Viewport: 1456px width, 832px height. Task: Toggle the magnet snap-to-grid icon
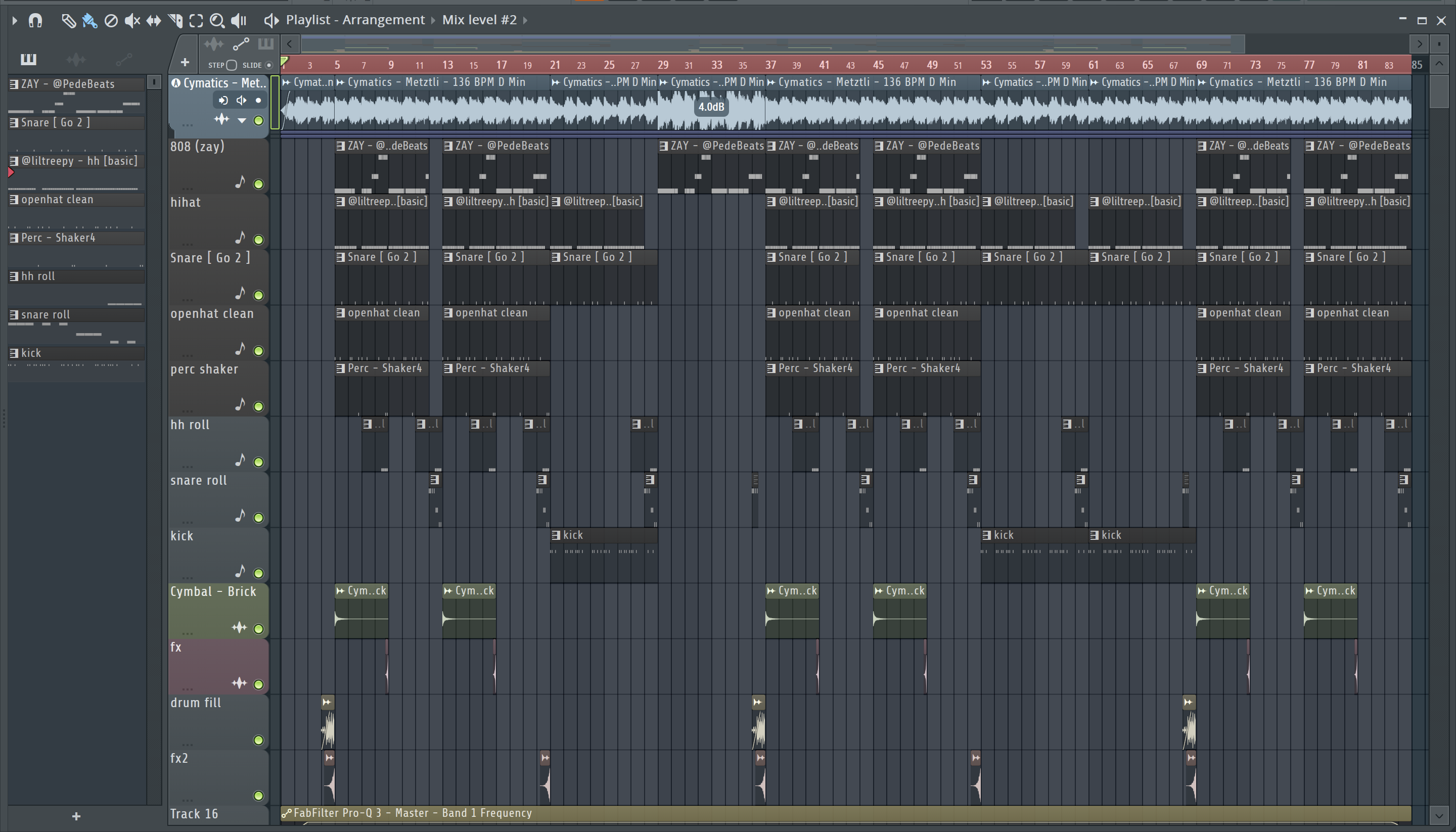(x=35, y=21)
